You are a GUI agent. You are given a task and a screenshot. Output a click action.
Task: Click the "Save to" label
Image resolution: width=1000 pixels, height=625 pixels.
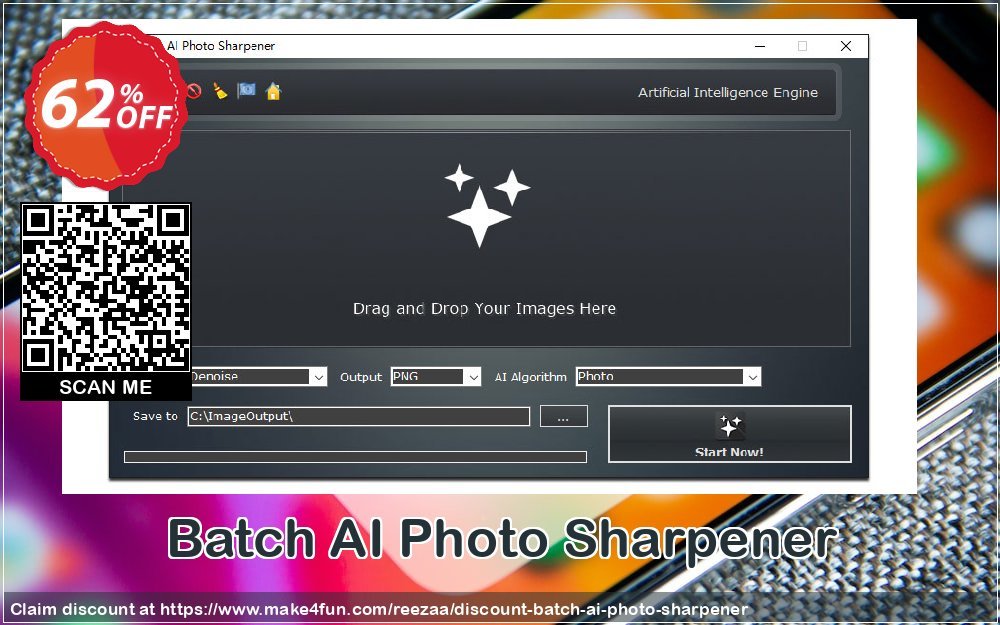[155, 416]
